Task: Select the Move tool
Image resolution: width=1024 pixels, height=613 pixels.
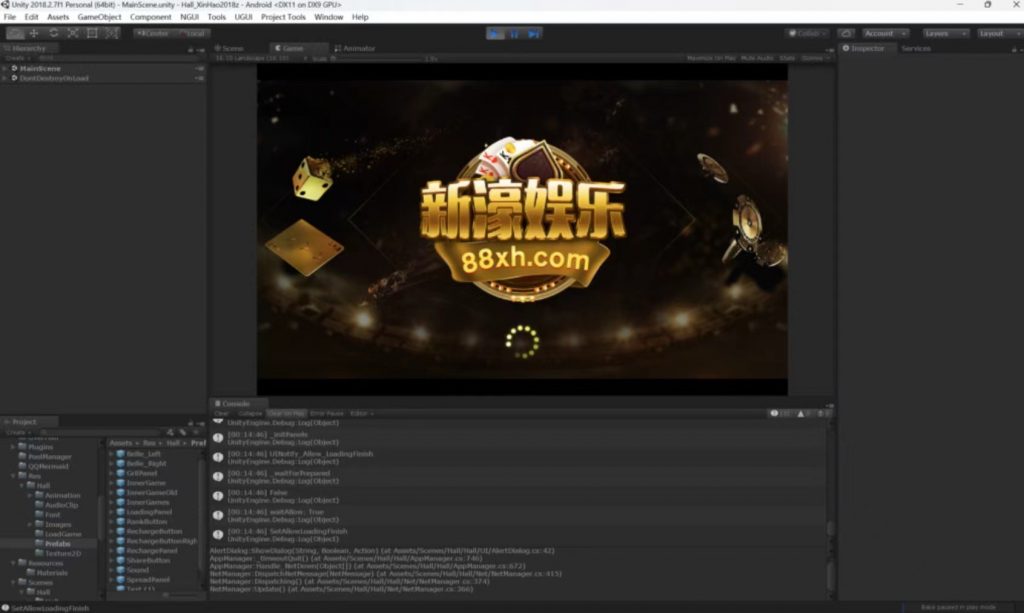Action: (x=34, y=33)
